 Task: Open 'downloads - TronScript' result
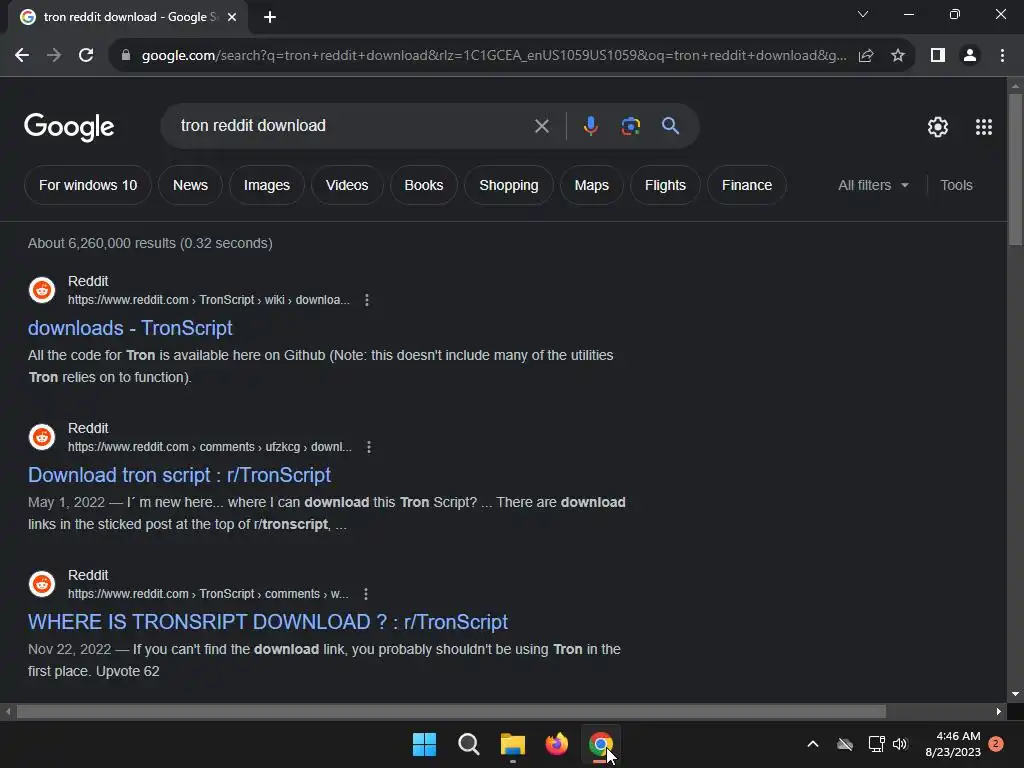(x=130, y=328)
